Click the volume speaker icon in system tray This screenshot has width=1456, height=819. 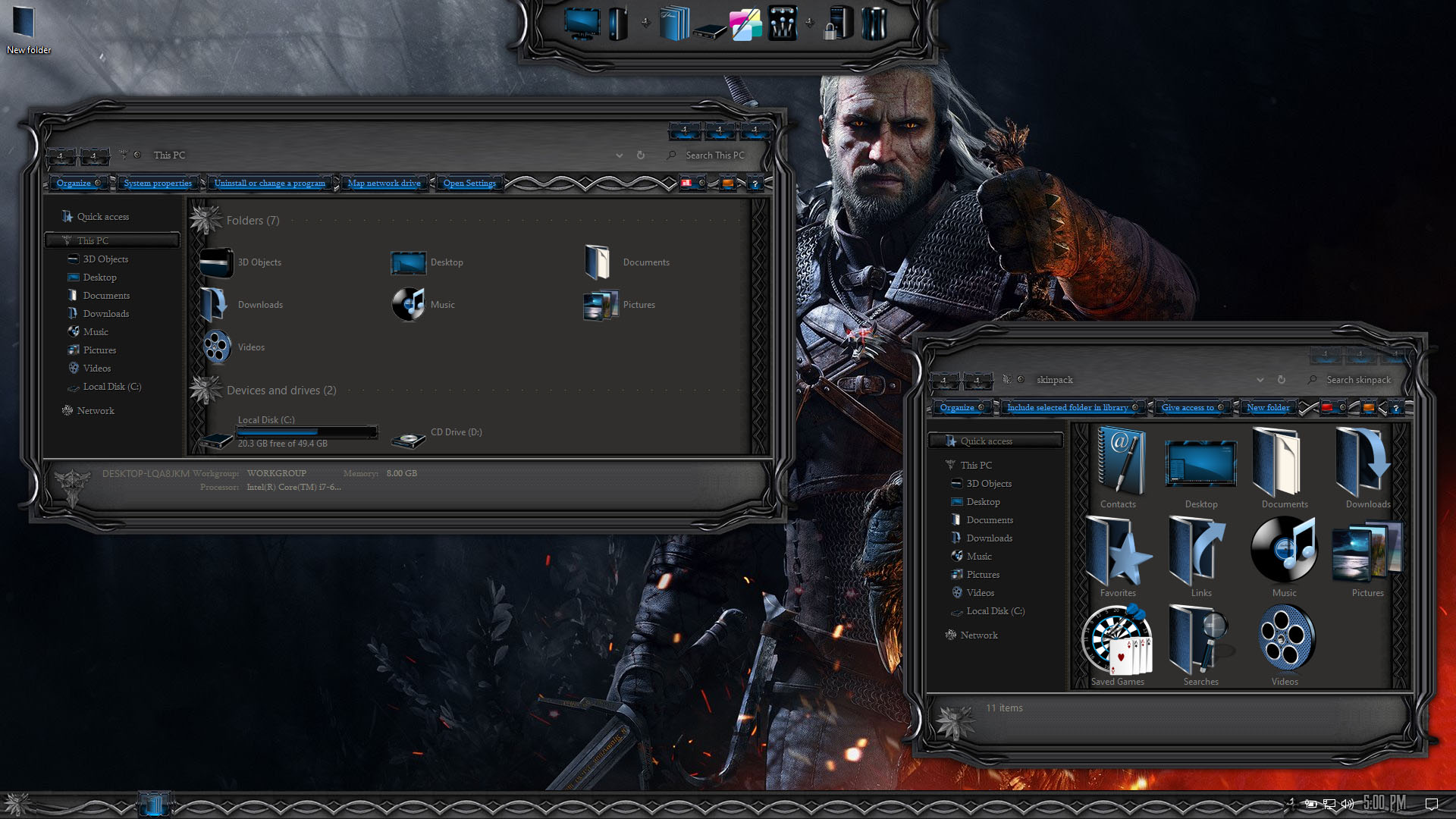point(1346,805)
